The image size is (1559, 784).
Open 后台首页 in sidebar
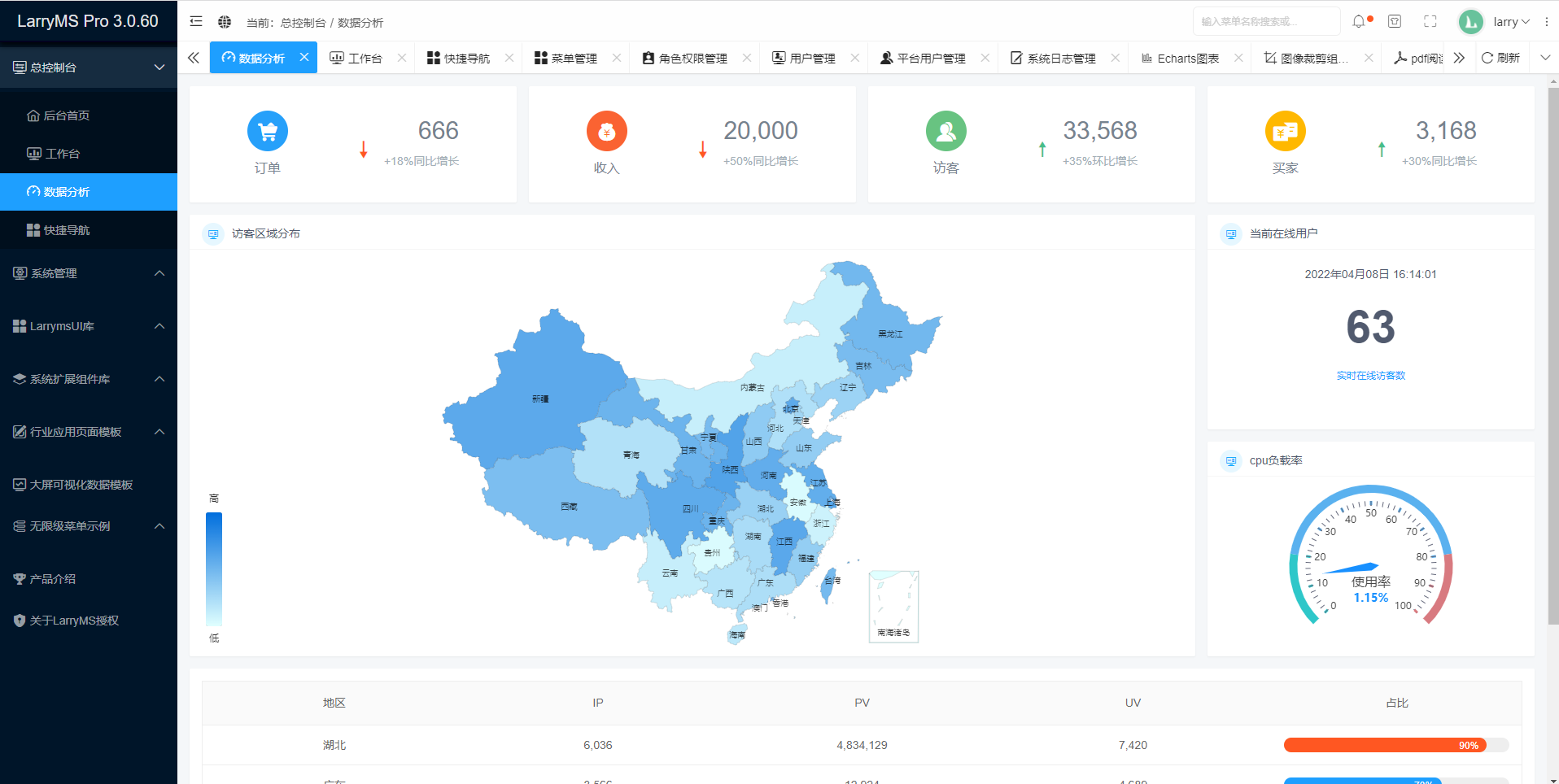(x=89, y=115)
